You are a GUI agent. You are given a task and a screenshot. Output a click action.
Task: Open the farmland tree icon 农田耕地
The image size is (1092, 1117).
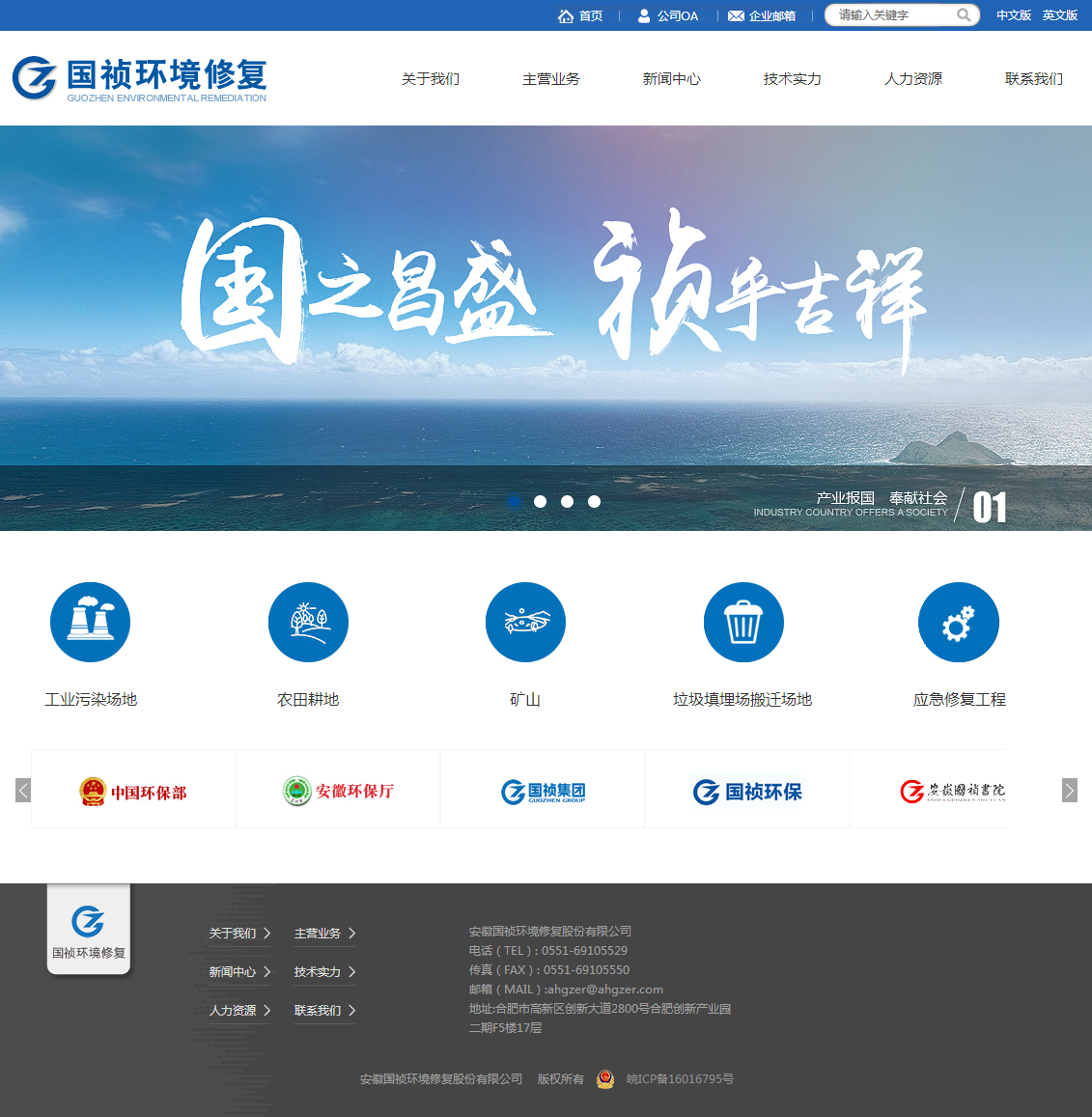click(x=308, y=622)
